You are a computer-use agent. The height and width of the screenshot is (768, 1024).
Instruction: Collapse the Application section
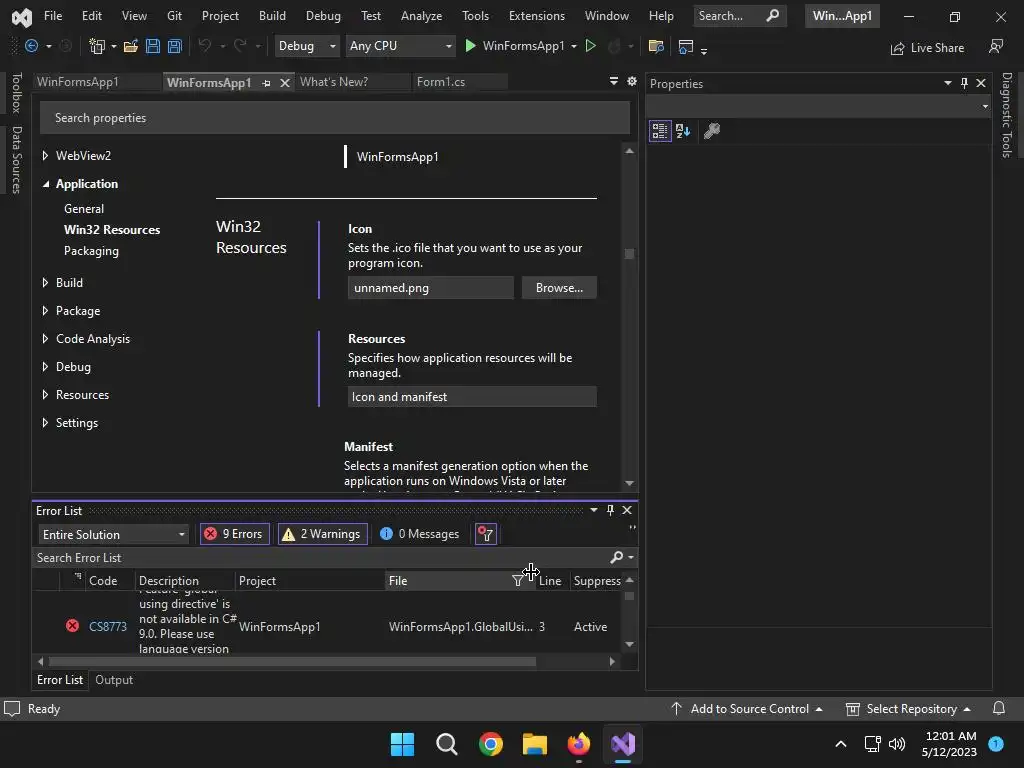(x=46, y=184)
